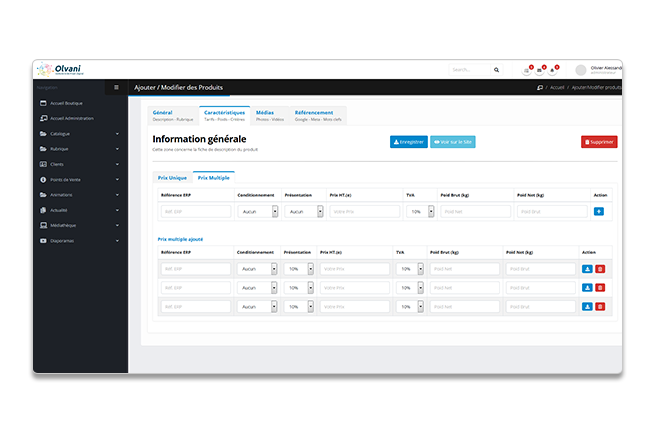This screenshot has width=658, height=434.
Task: Open Conditionnement dropdown in the new price row
Action: coord(258,212)
